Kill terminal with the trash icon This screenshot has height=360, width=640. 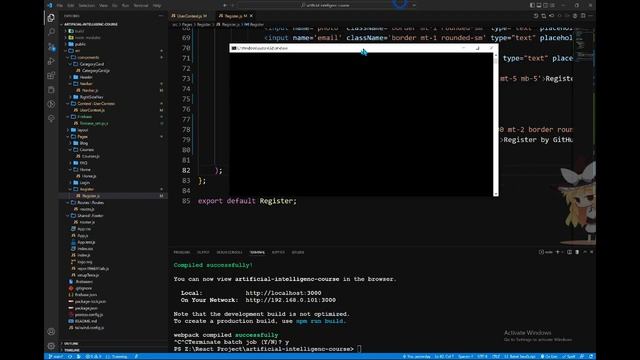coord(577,252)
